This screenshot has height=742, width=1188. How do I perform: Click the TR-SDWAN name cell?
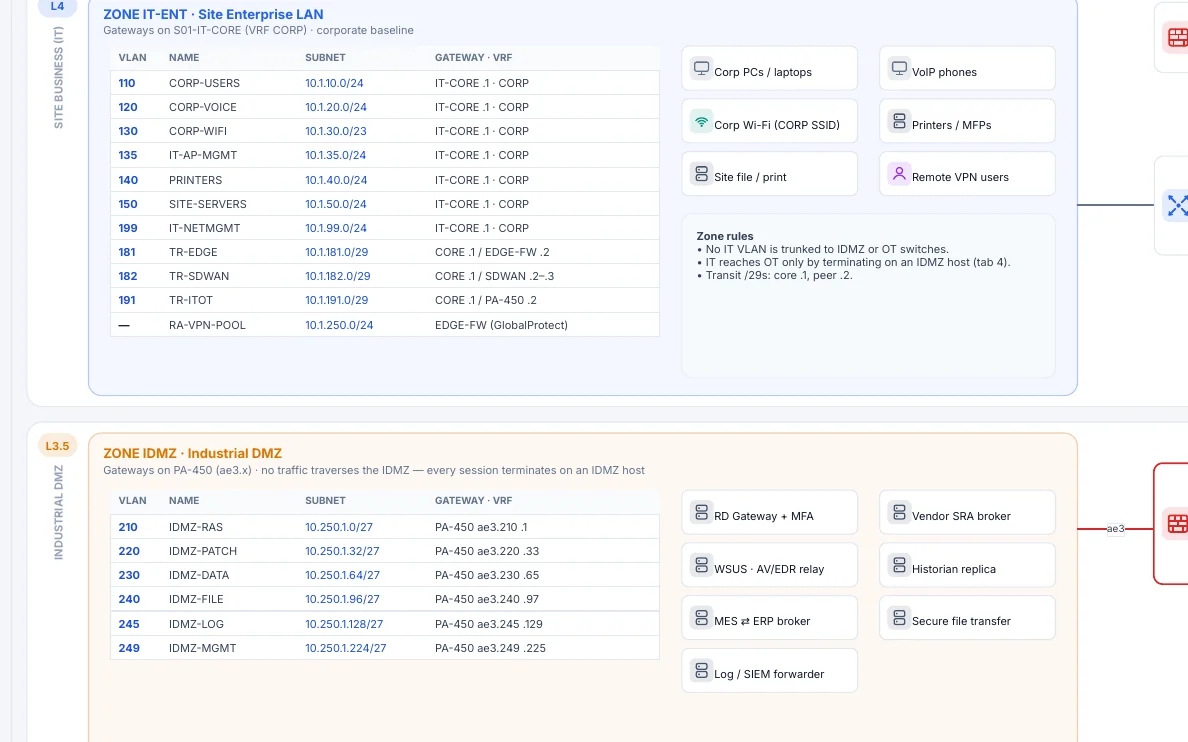pyautogui.click(x=199, y=276)
